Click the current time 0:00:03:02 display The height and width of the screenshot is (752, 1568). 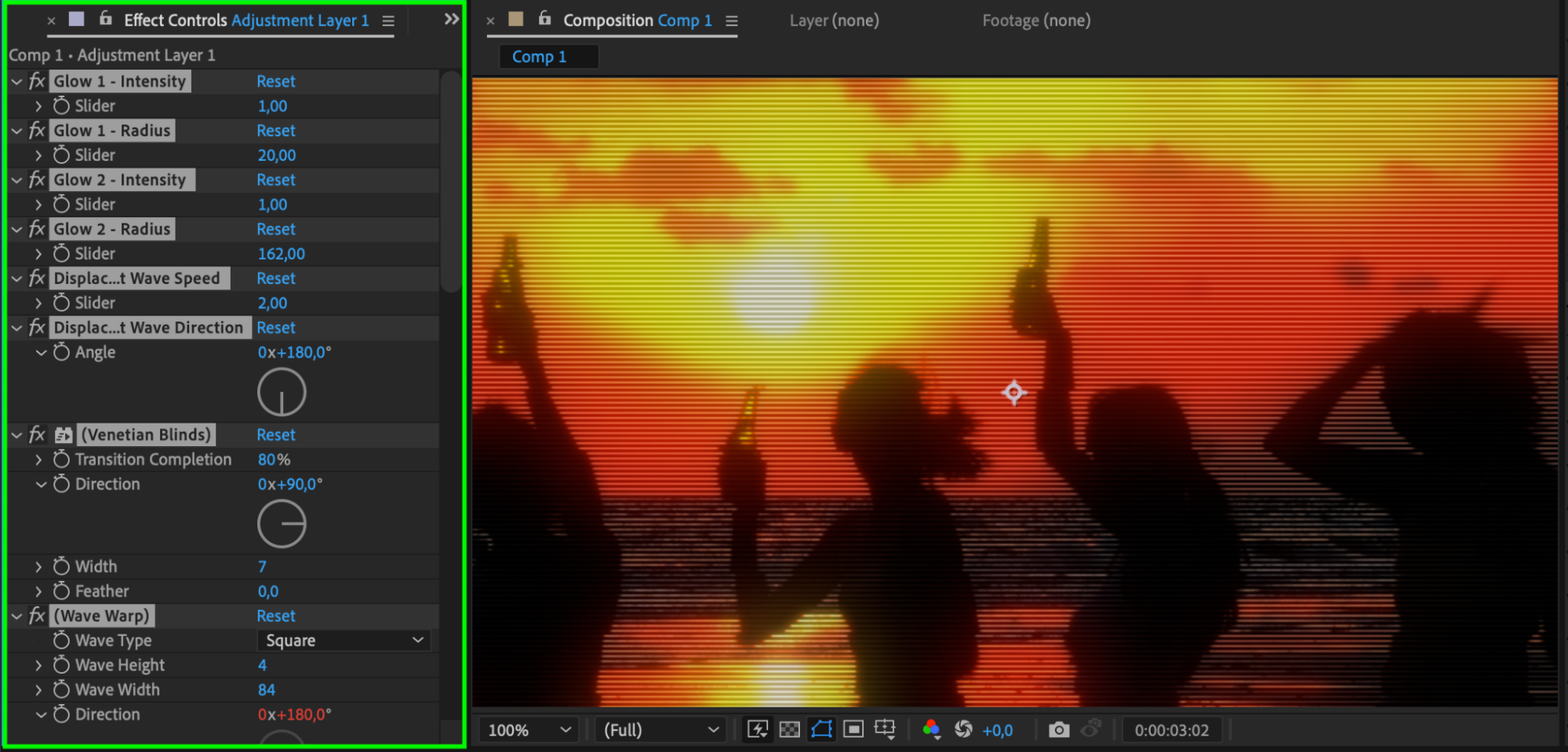(1171, 730)
